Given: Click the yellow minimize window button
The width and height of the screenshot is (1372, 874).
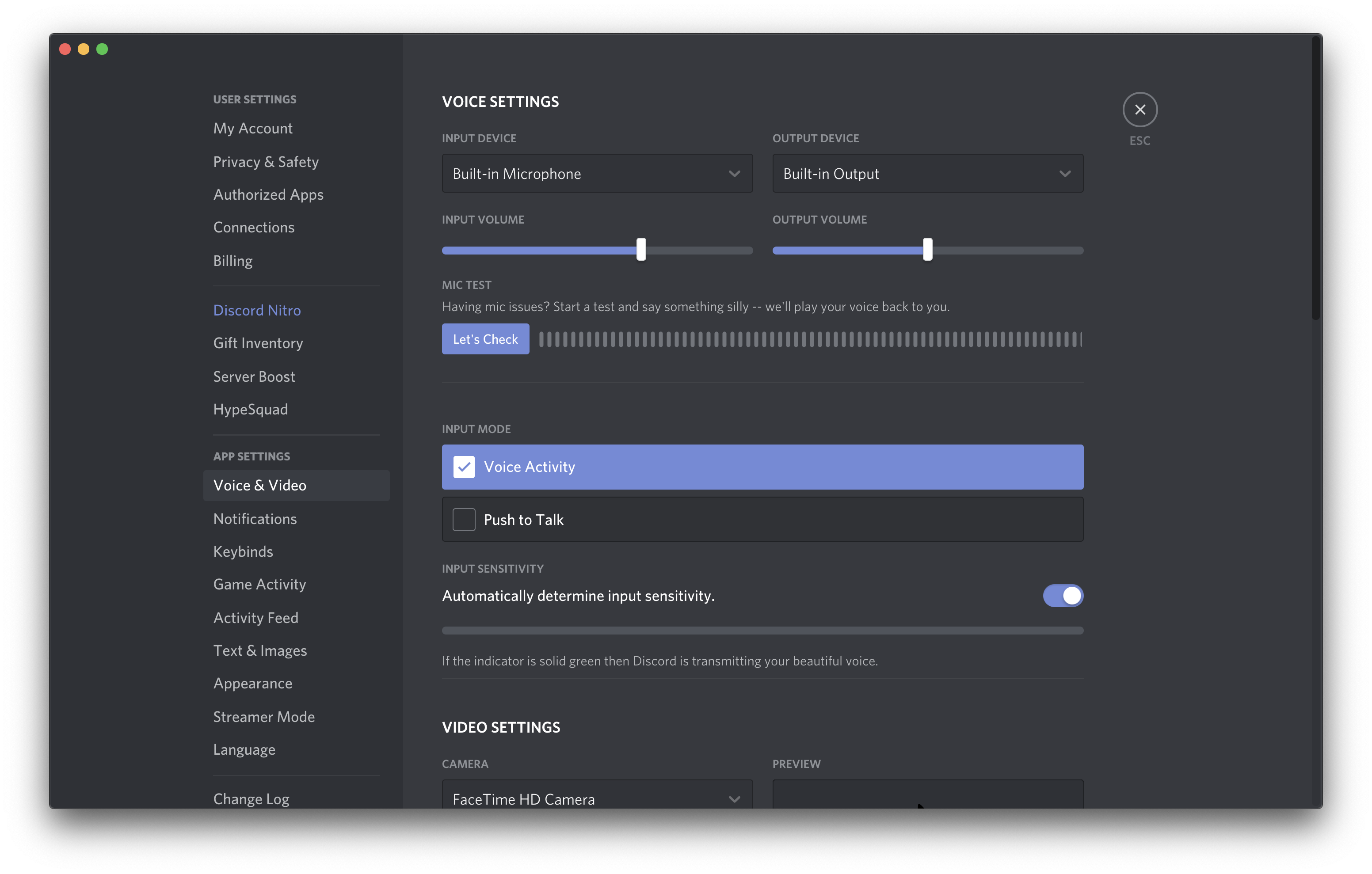Looking at the screenshot, I should click(x=84, y=49).
